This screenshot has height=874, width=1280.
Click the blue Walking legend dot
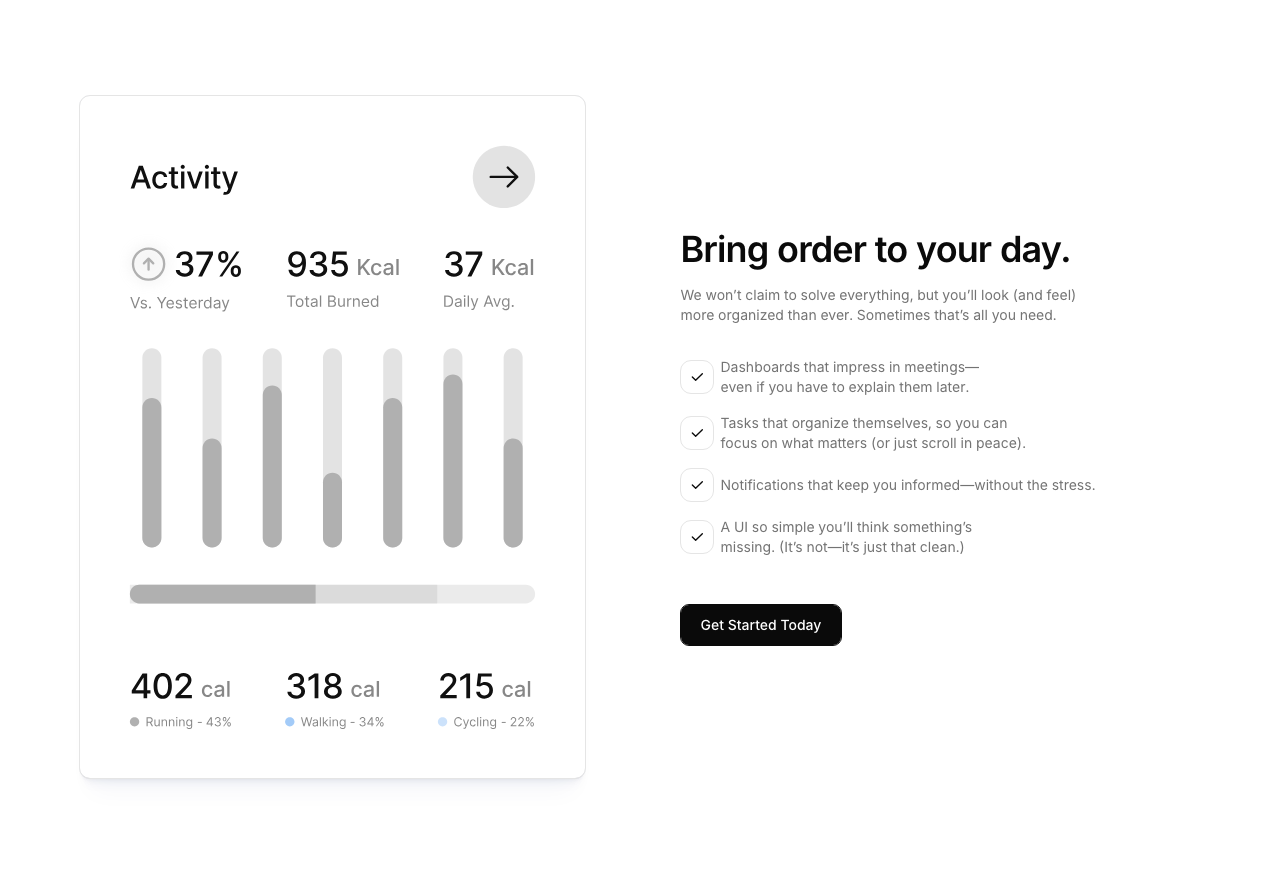coord(290,722)
